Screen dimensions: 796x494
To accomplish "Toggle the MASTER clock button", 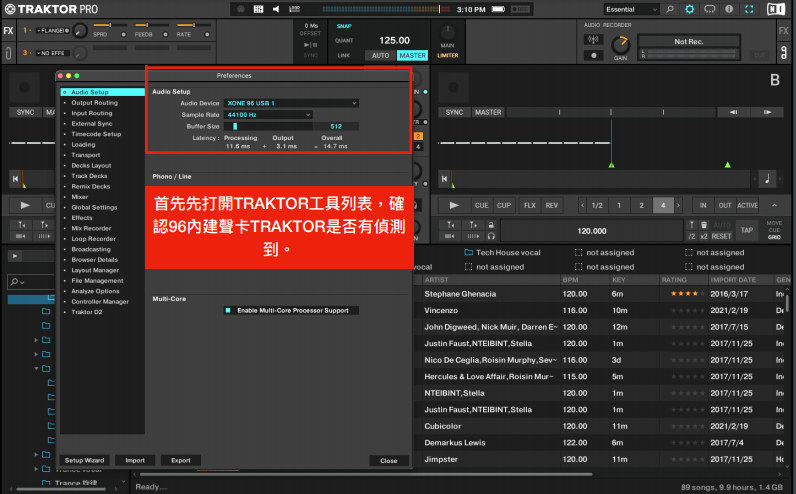I will pyautogui.click(x=412, y=55).
